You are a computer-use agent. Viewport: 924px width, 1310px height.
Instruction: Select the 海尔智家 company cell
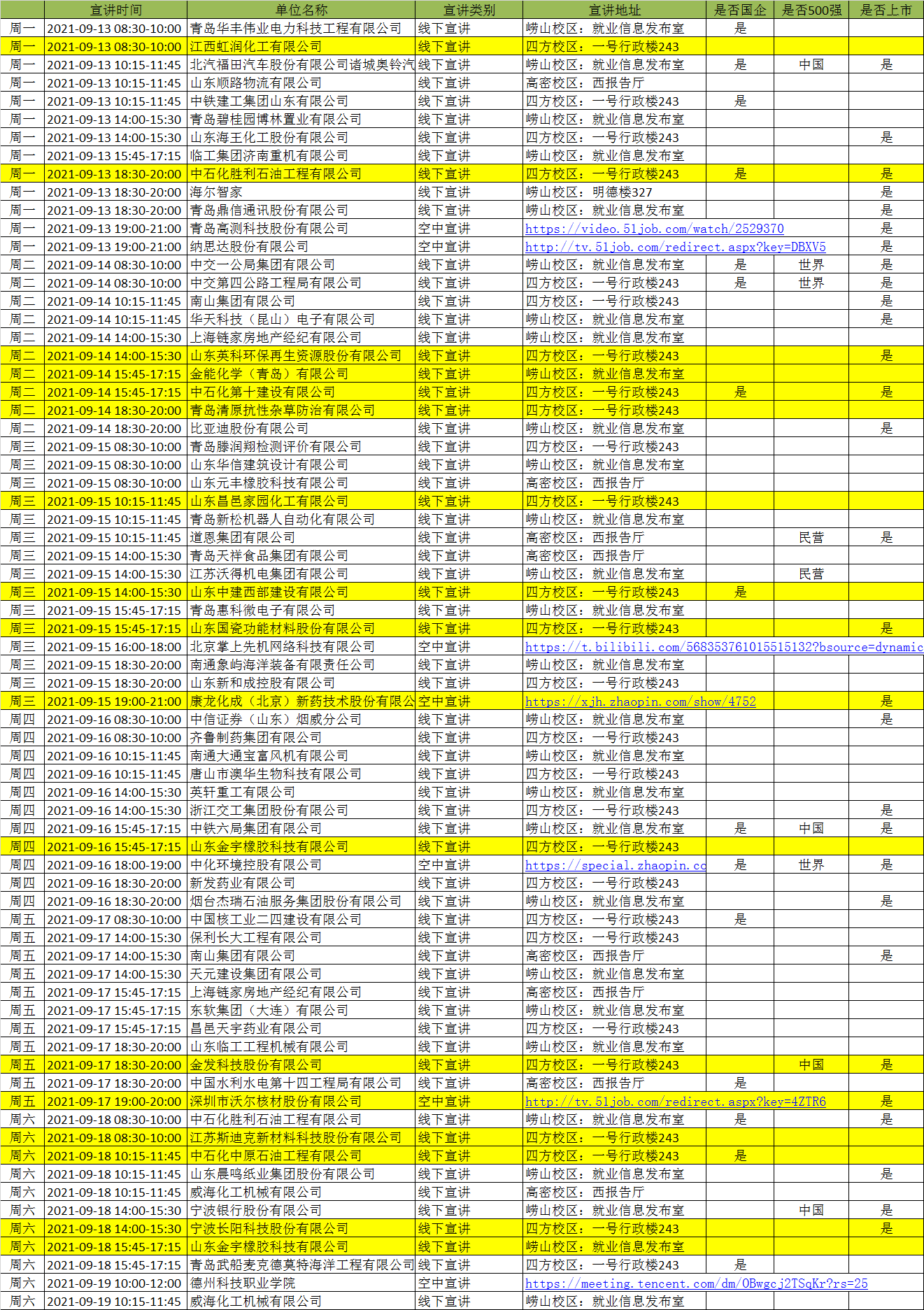point(301,192)
